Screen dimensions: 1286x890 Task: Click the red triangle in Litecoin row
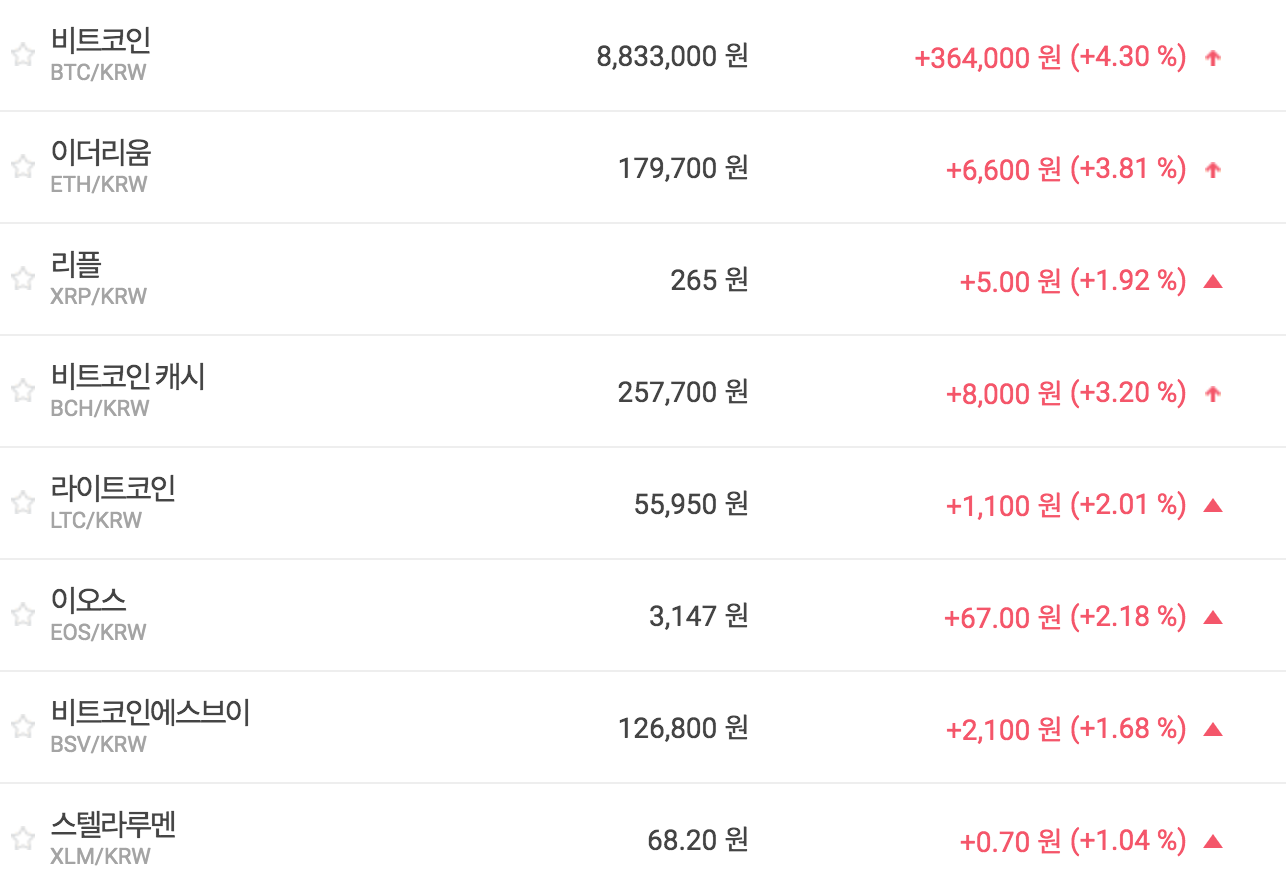coord(1213,506)
